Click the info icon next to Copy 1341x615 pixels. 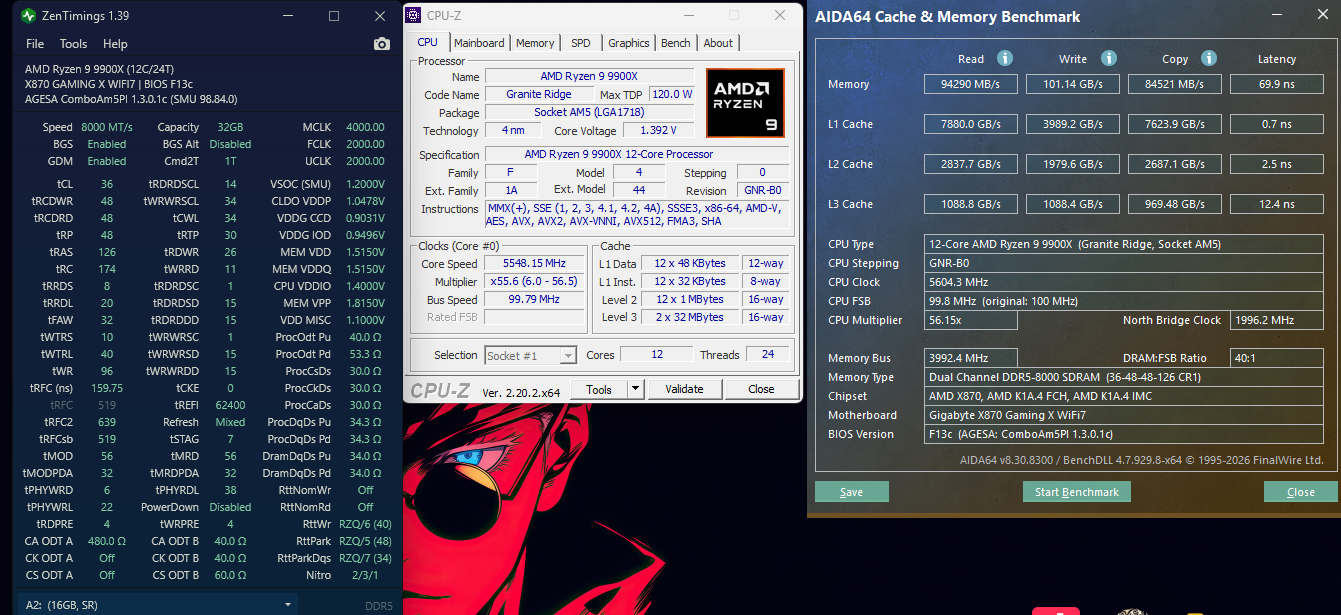click(1209, 59)
